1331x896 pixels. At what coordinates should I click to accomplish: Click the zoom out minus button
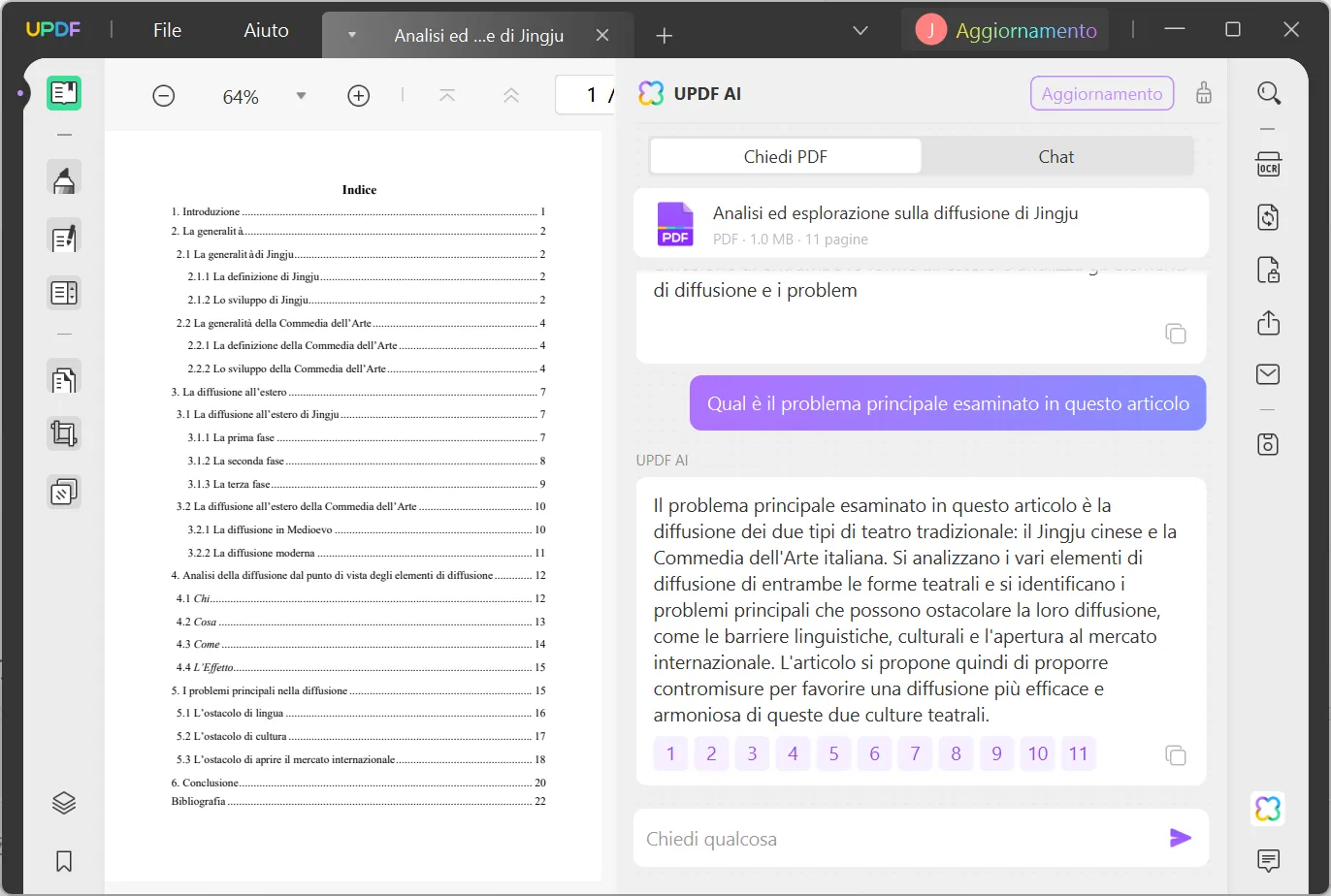coord(164,96)
